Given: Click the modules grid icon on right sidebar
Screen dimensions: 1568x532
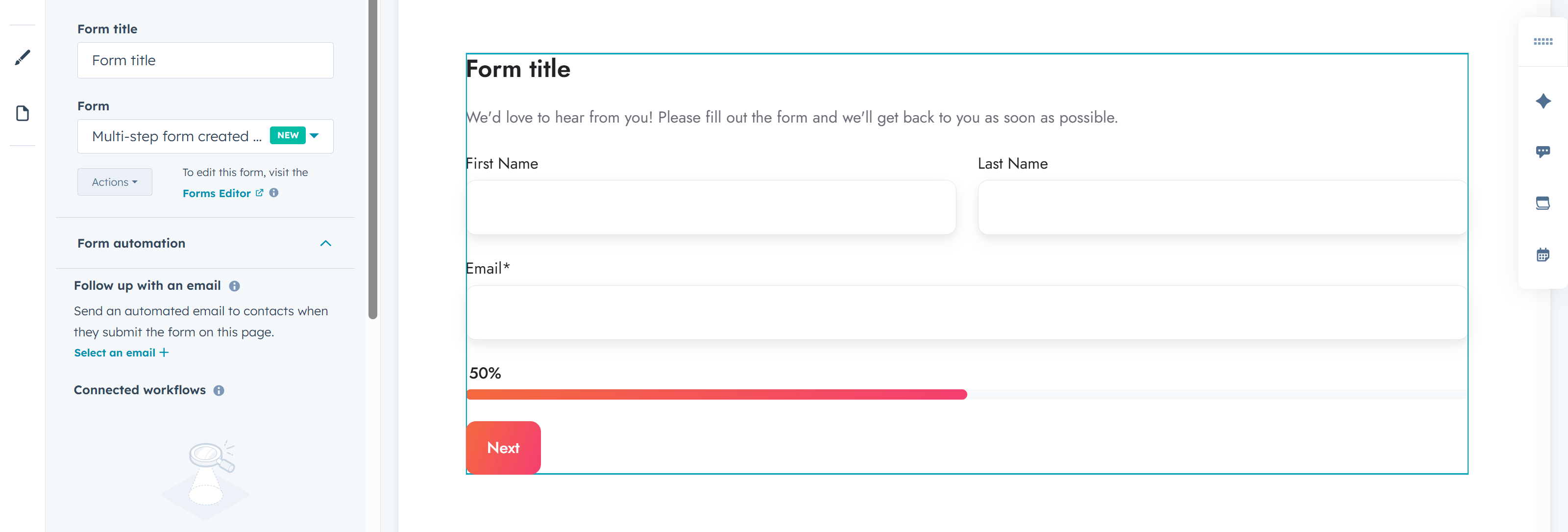Looking at the screenshot, I should [x=1543, y=41].
